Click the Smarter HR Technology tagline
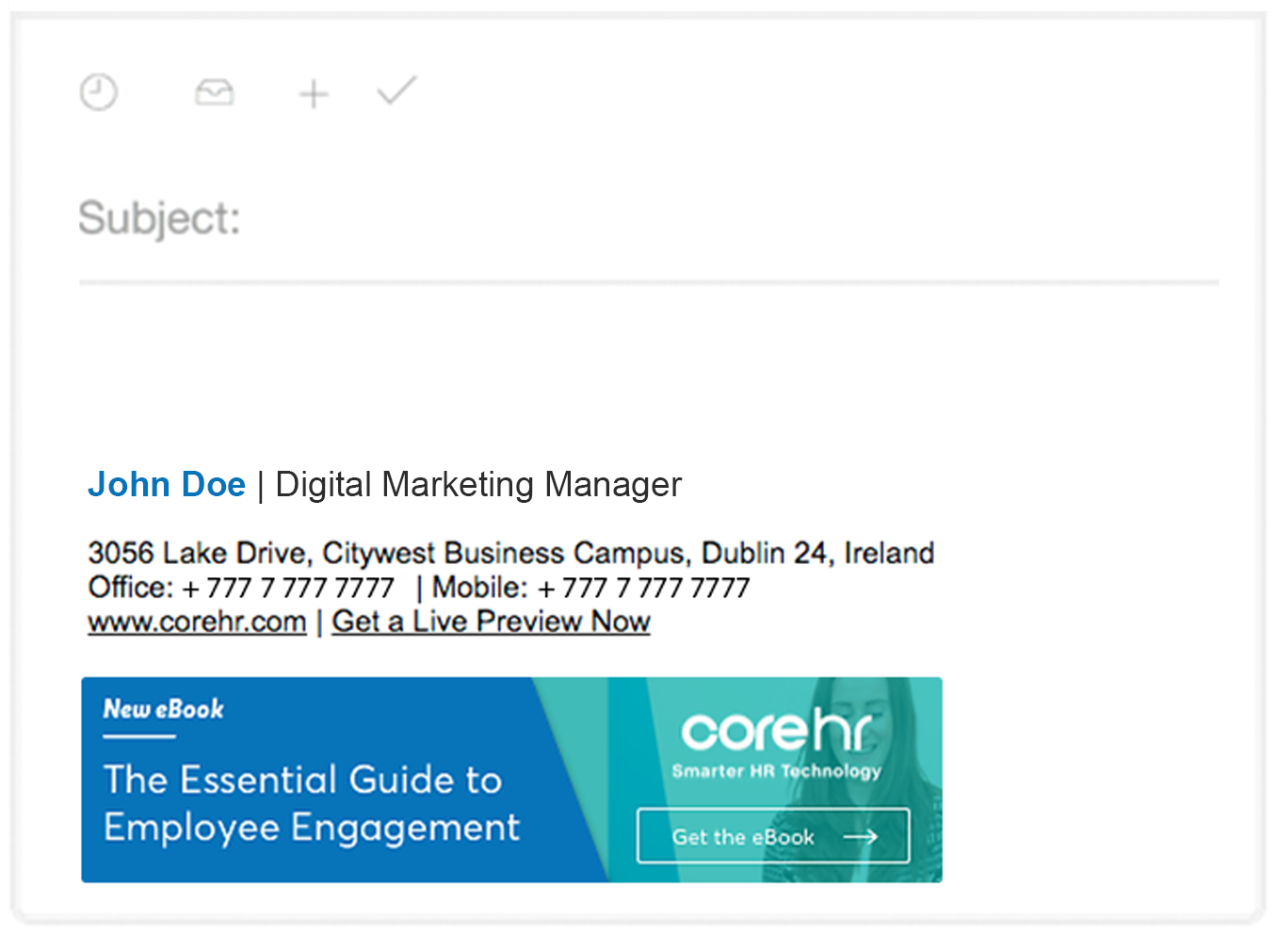Viewport: 1277px width, 952px height. click(x=777, y=771)
